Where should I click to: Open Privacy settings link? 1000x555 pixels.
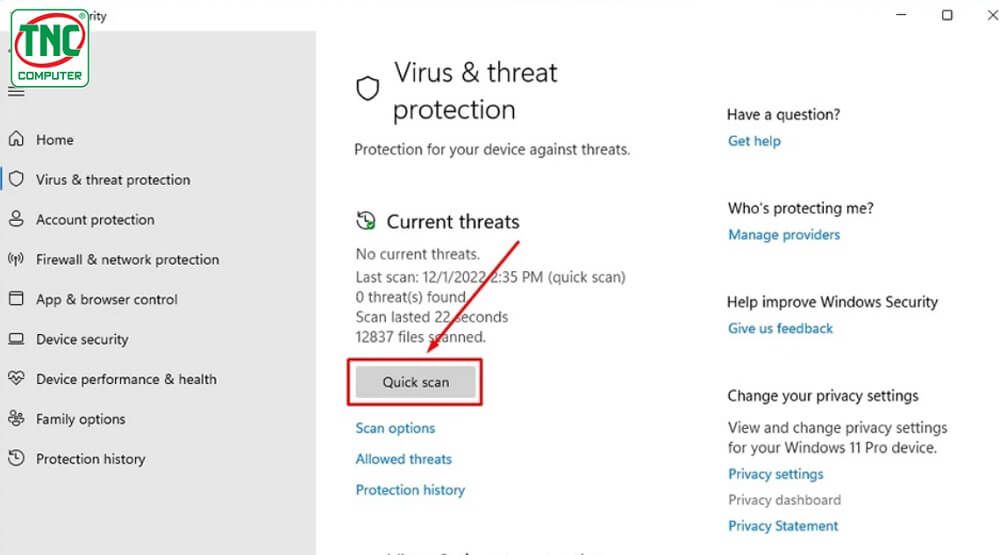click(x=776, y=474)
